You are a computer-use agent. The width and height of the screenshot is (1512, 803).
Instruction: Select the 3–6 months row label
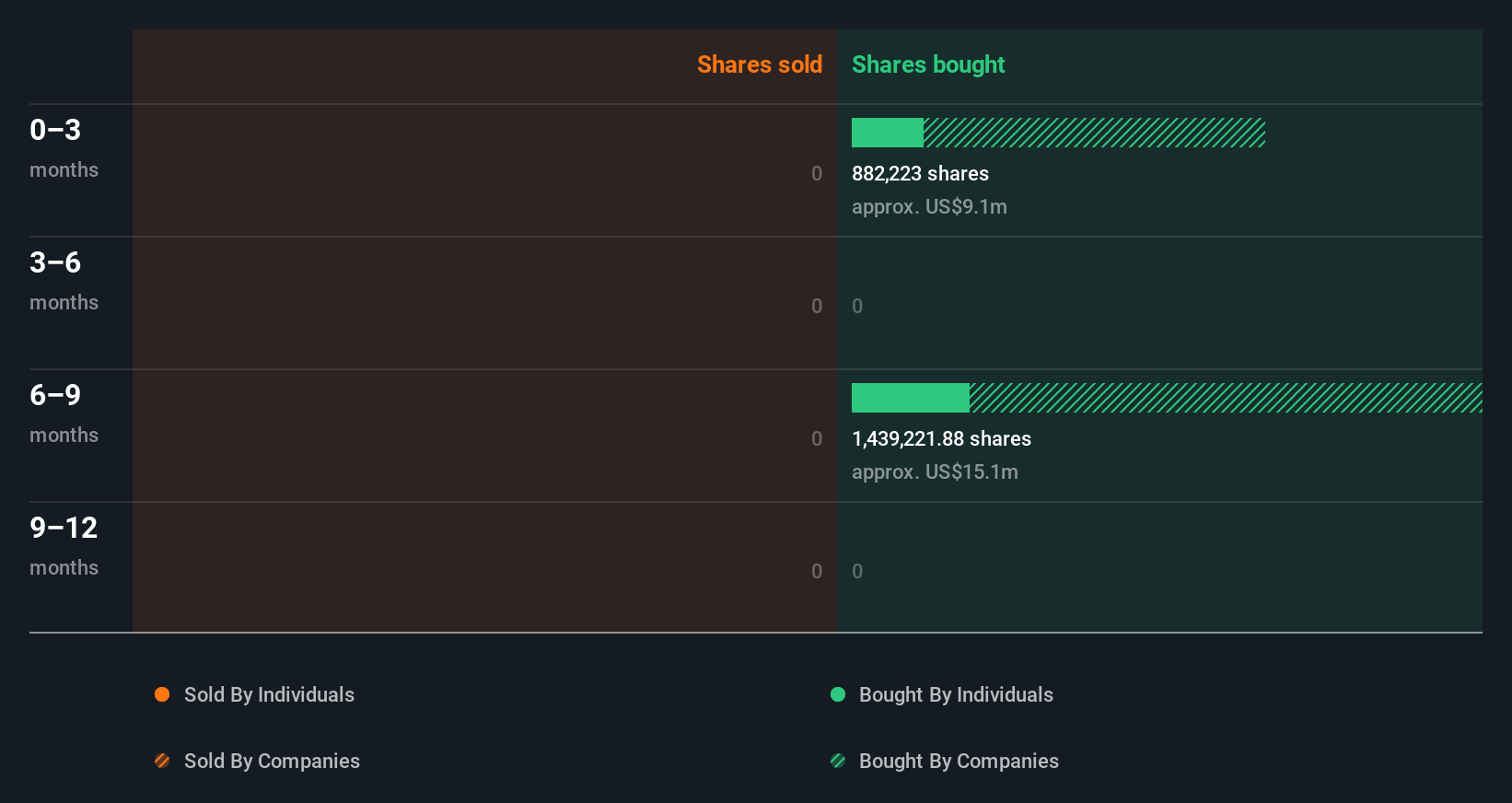click(64, 280)
